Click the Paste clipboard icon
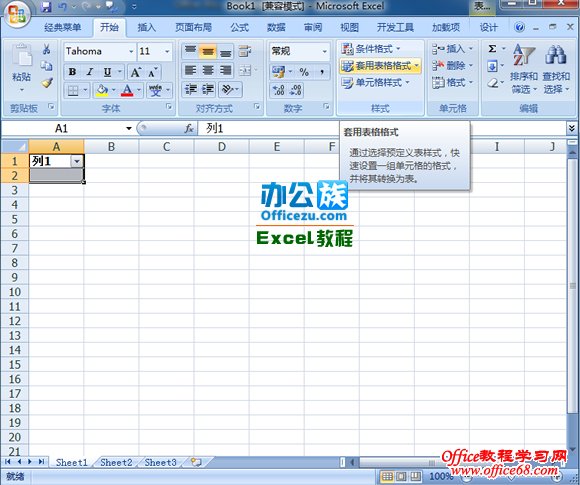580x485 pixels. tap(22, 56)
